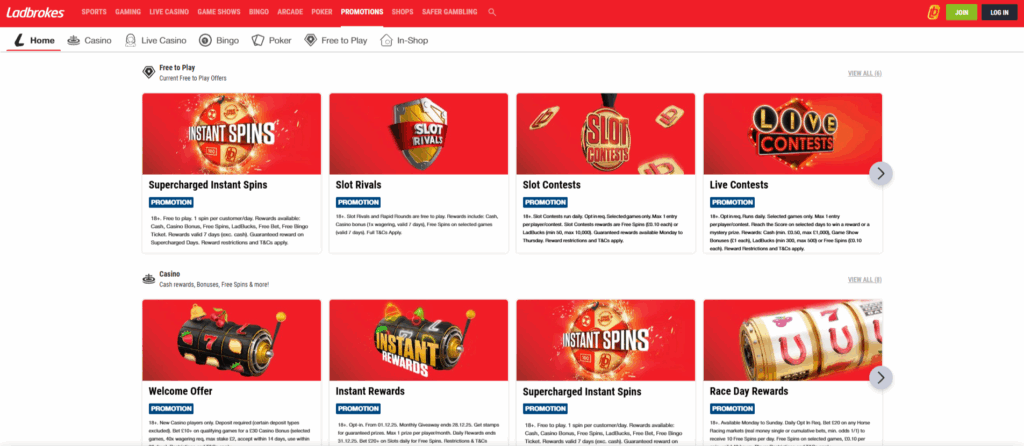Screen dimensions: 1024x446
Task: Click the Slot Contests title
Action: click(552, 185)
